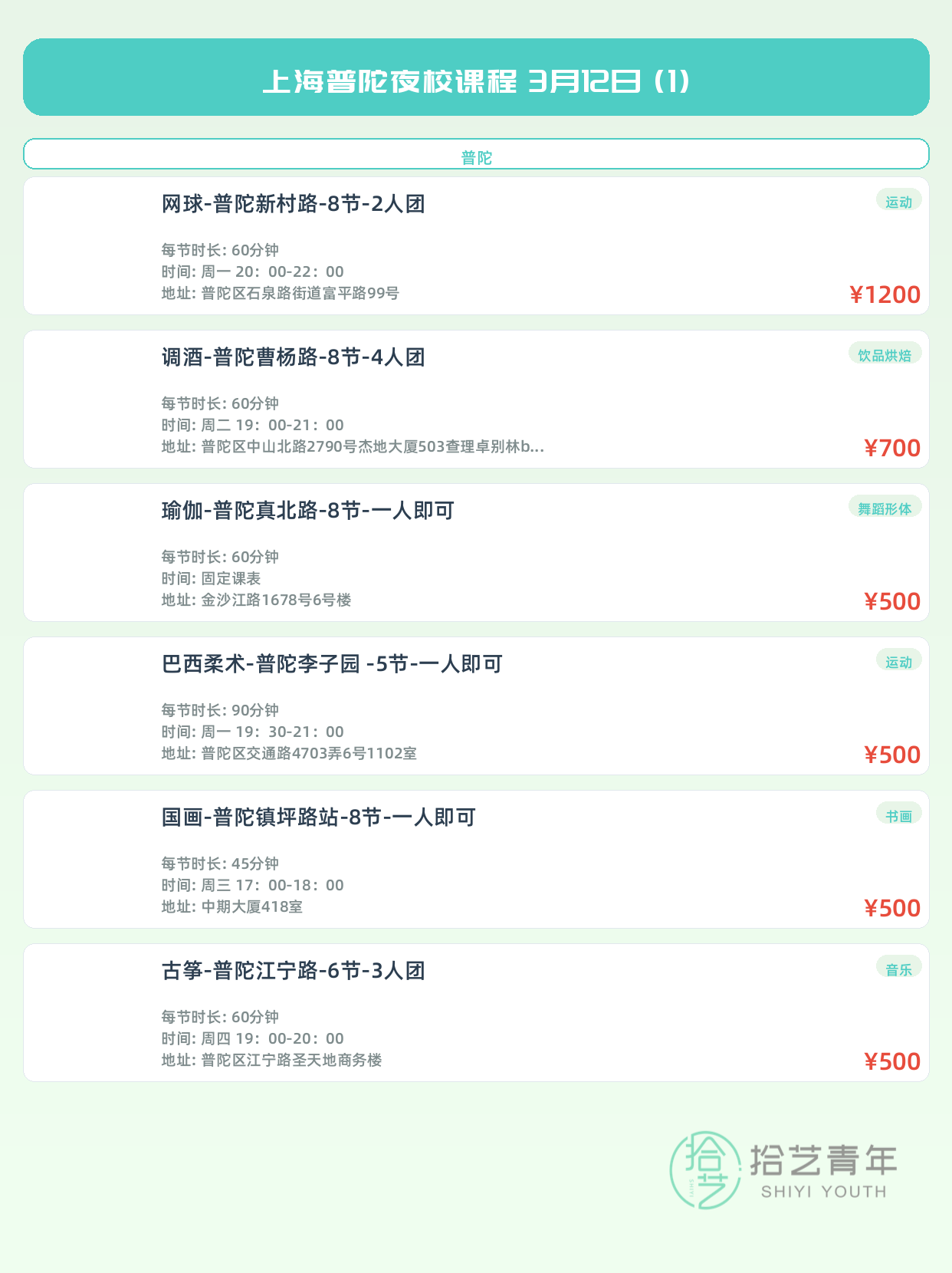Open the 古筝-普陀江宁路 course title
Image resolution: width=952 pixels, height=1273 pixels.
(x=293, y=971)
